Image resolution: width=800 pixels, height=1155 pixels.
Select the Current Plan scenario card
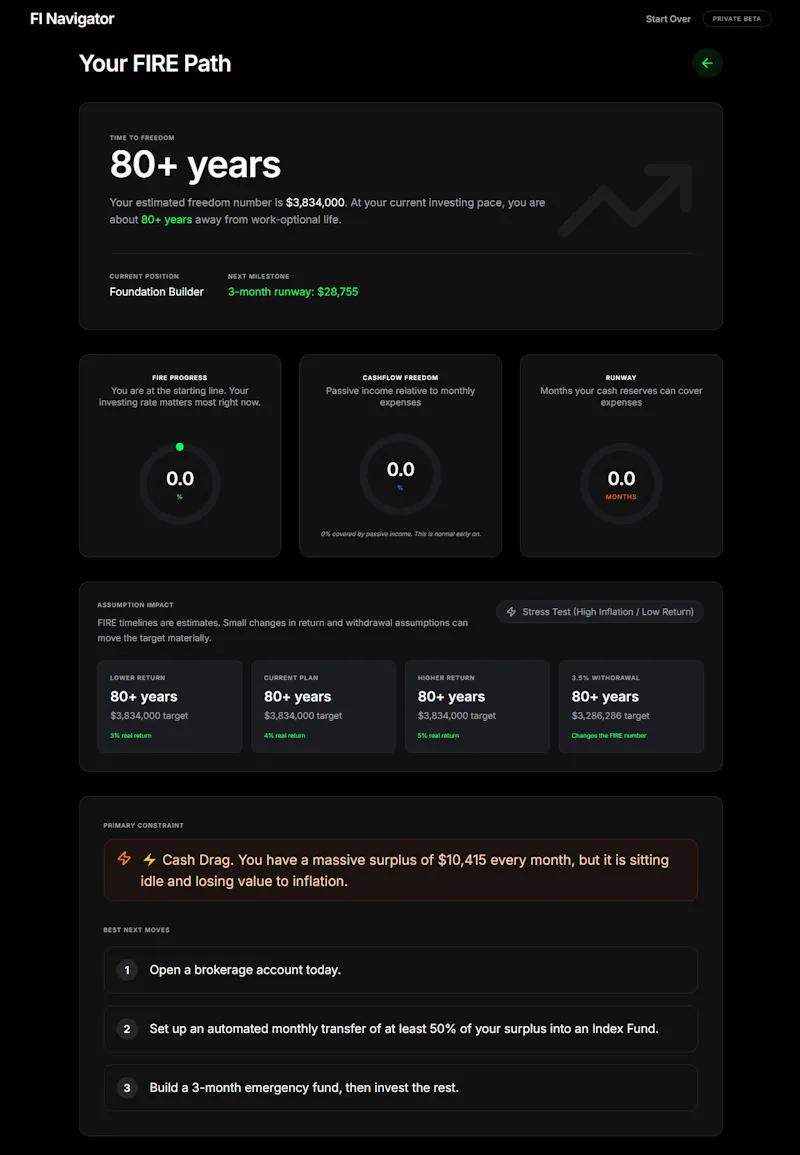coord(323,706)
